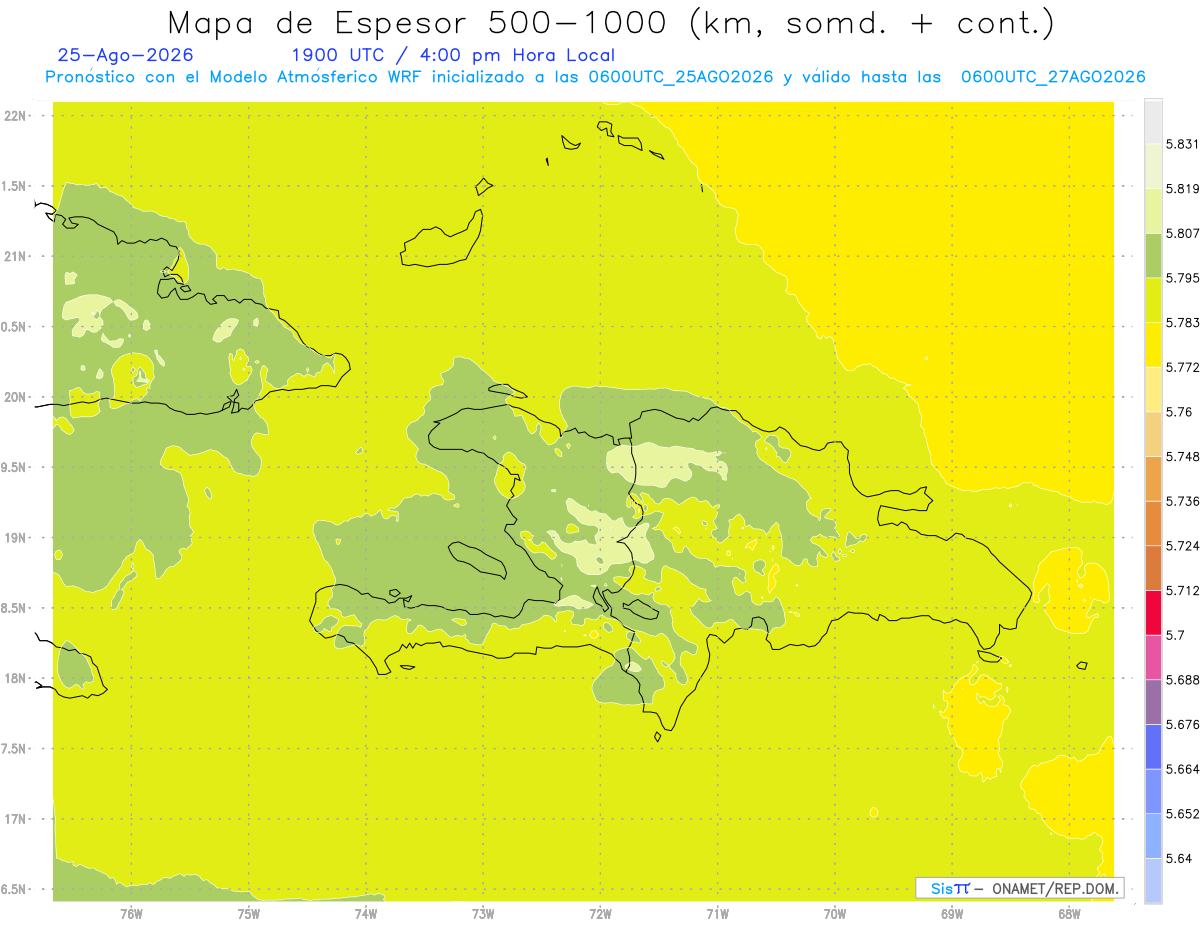Click the tan legend swatch between 5.748 and 5.76
This screenshot has height=927, width=1200.
point(1153,434)
